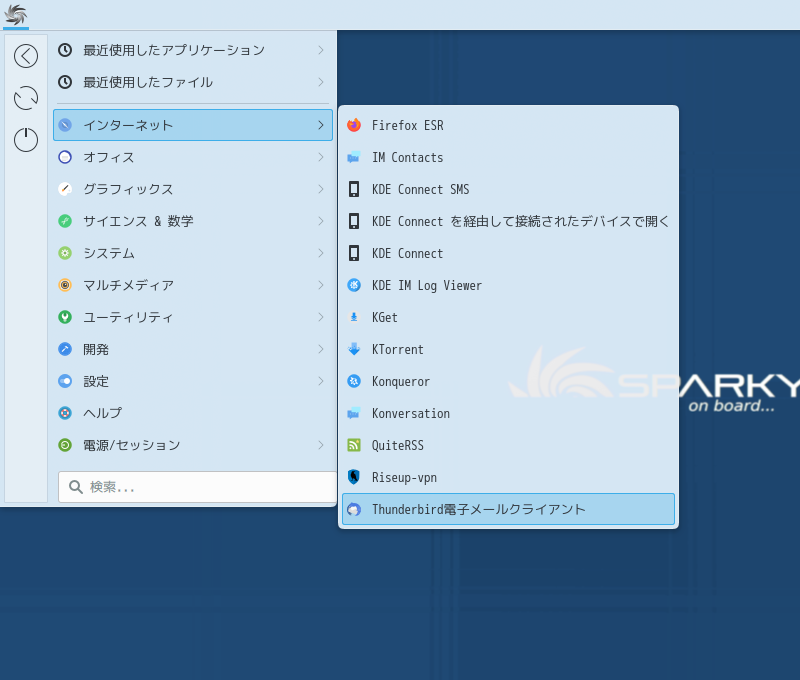Viewport: 800px width, 680px height.
Task: Click the restart circular arrows icon
Action: (26, 98)
